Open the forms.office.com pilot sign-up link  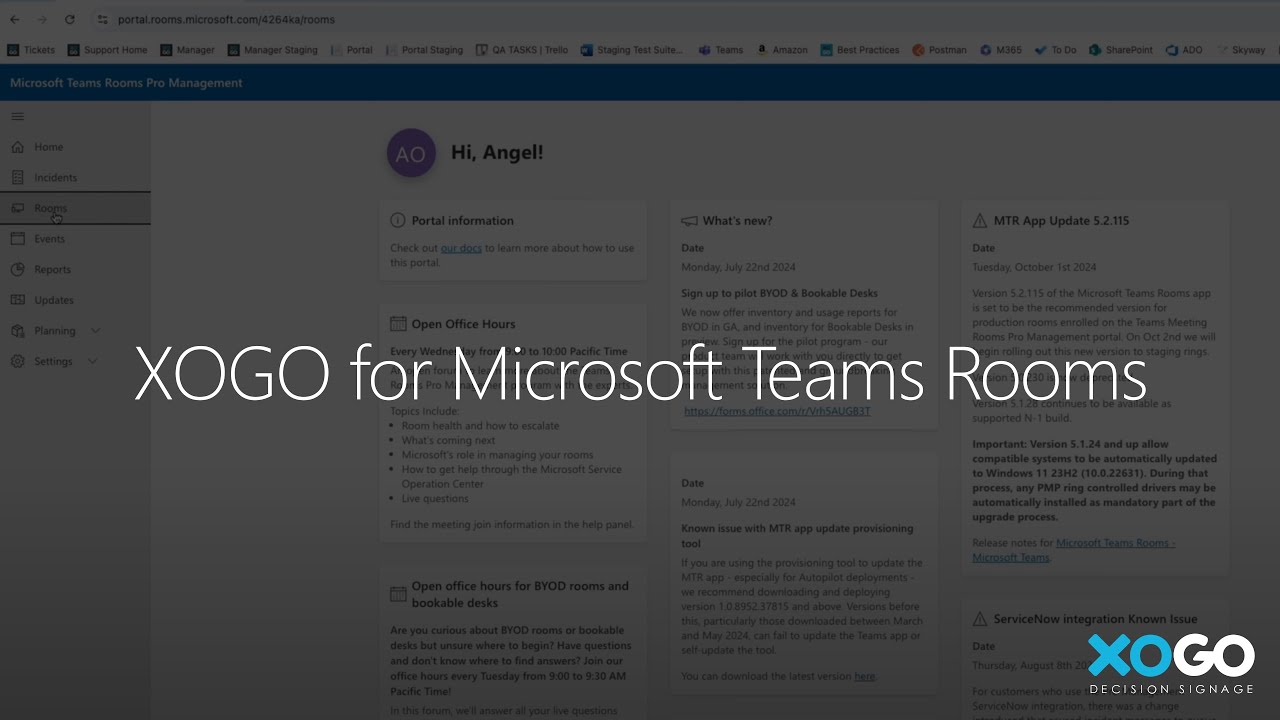(777, 411)
